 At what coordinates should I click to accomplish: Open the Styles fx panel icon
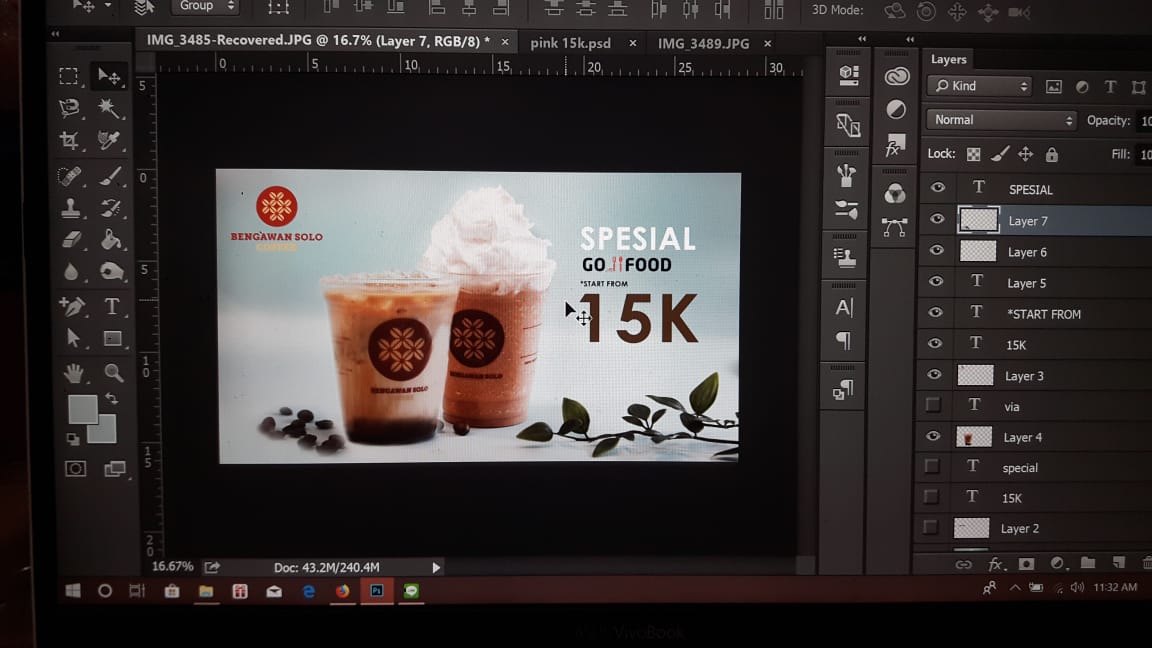click(x=895, y=146)
